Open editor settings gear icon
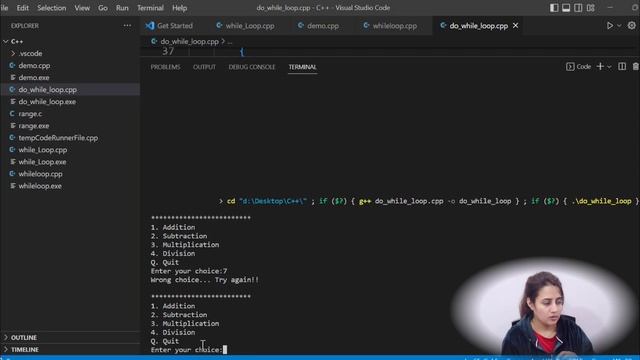640x360 pixels. click(x=631, y=25)
